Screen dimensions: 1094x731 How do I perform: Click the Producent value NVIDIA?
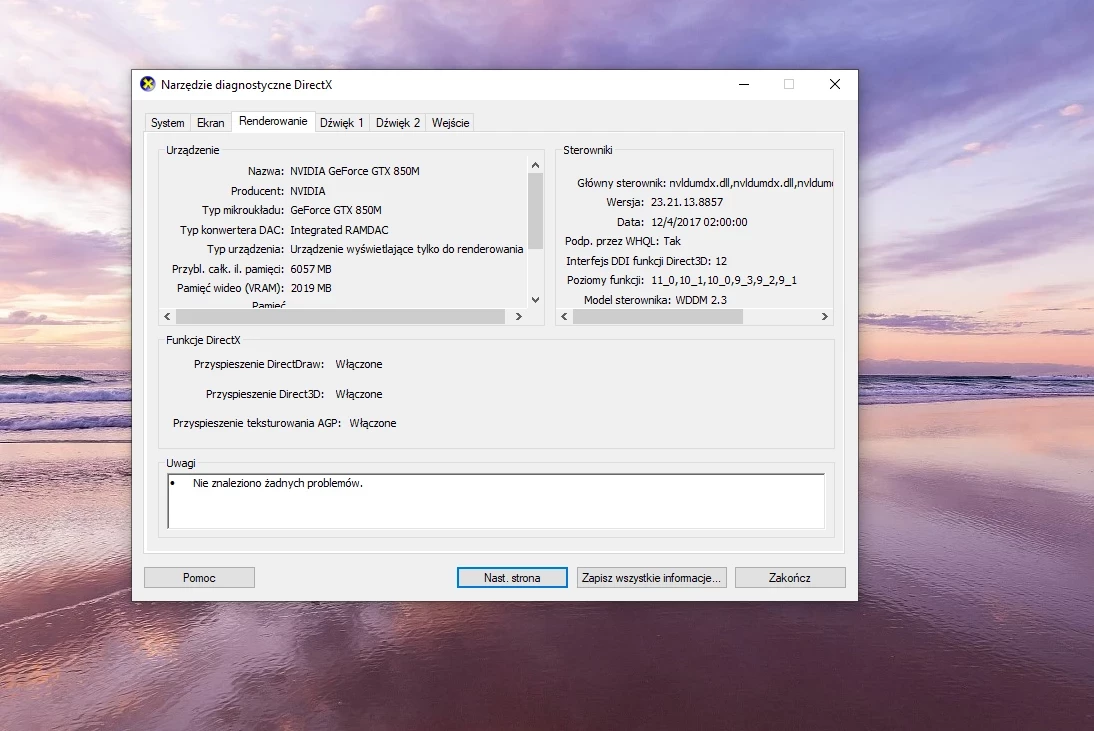click(308, 190)
